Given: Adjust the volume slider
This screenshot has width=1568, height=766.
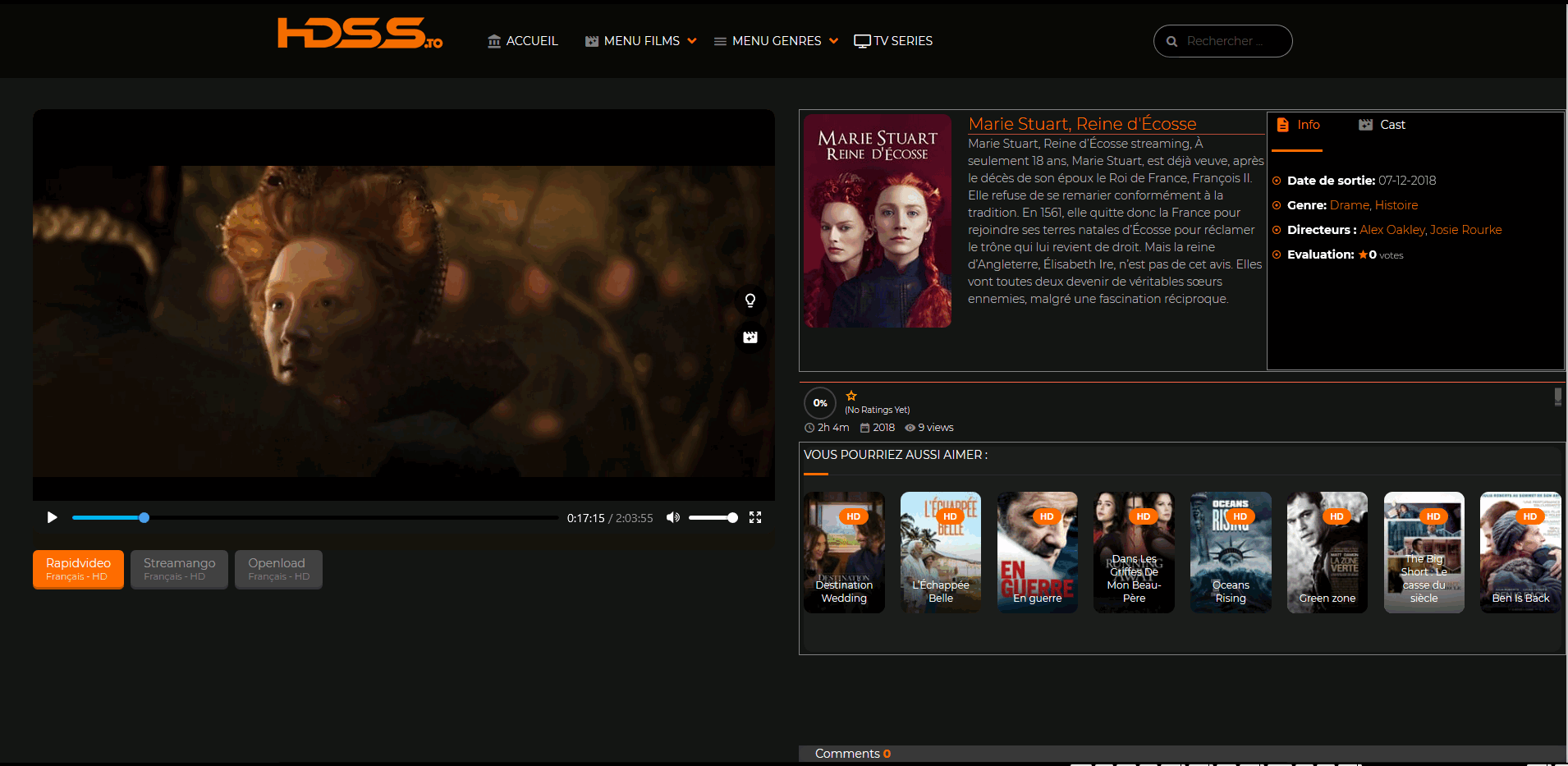Looking at the screenshot, I should coord(713,517).
